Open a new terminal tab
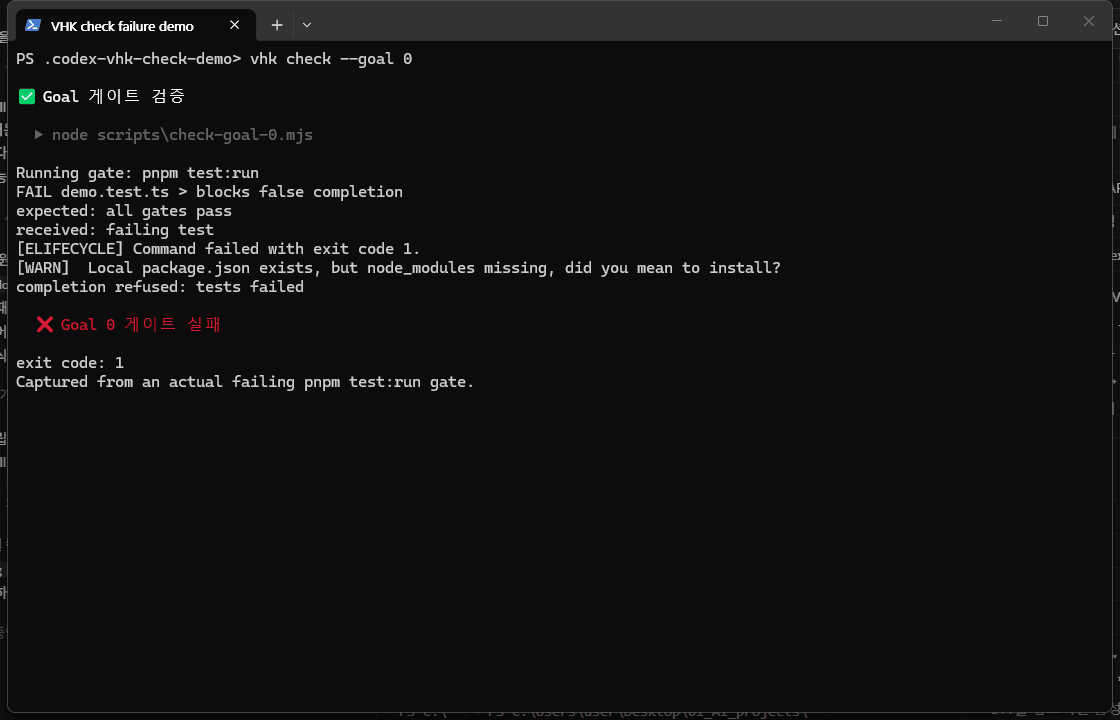This screenshot has width=1120, height=720. [277, 25]
